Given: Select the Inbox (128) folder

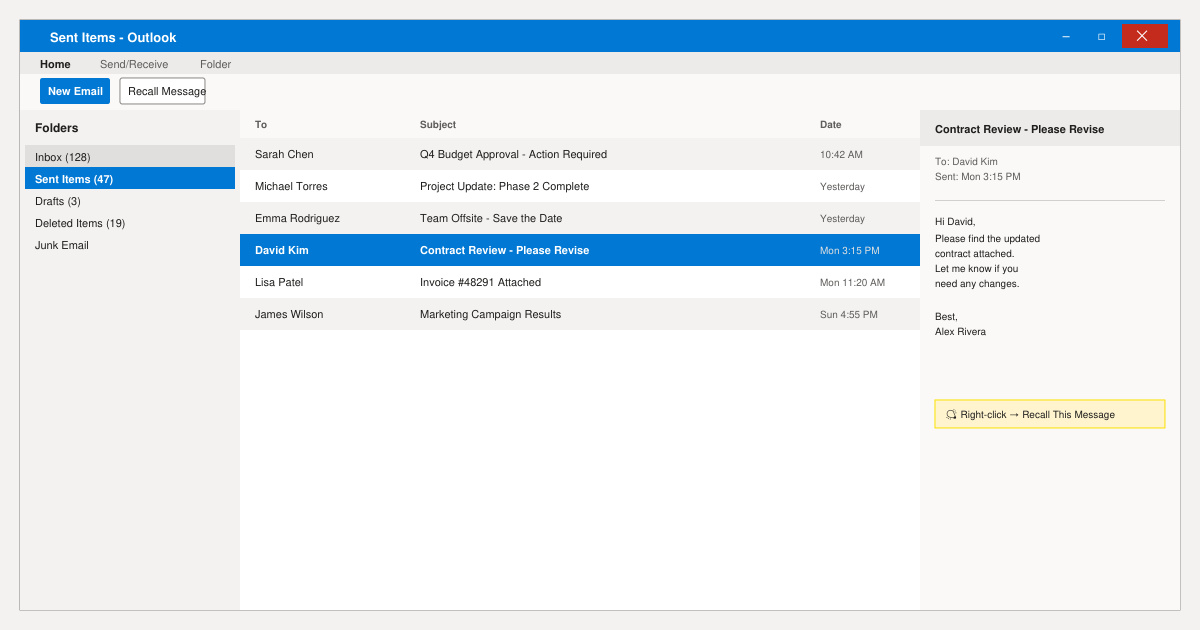Looking at the screenshot, I should click(130, 157).
